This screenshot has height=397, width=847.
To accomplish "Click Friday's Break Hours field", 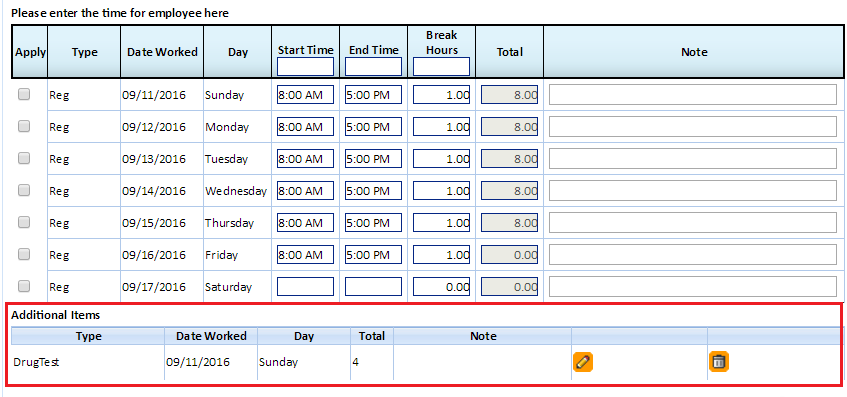I will pyautogui.click(x=441, y=254).
